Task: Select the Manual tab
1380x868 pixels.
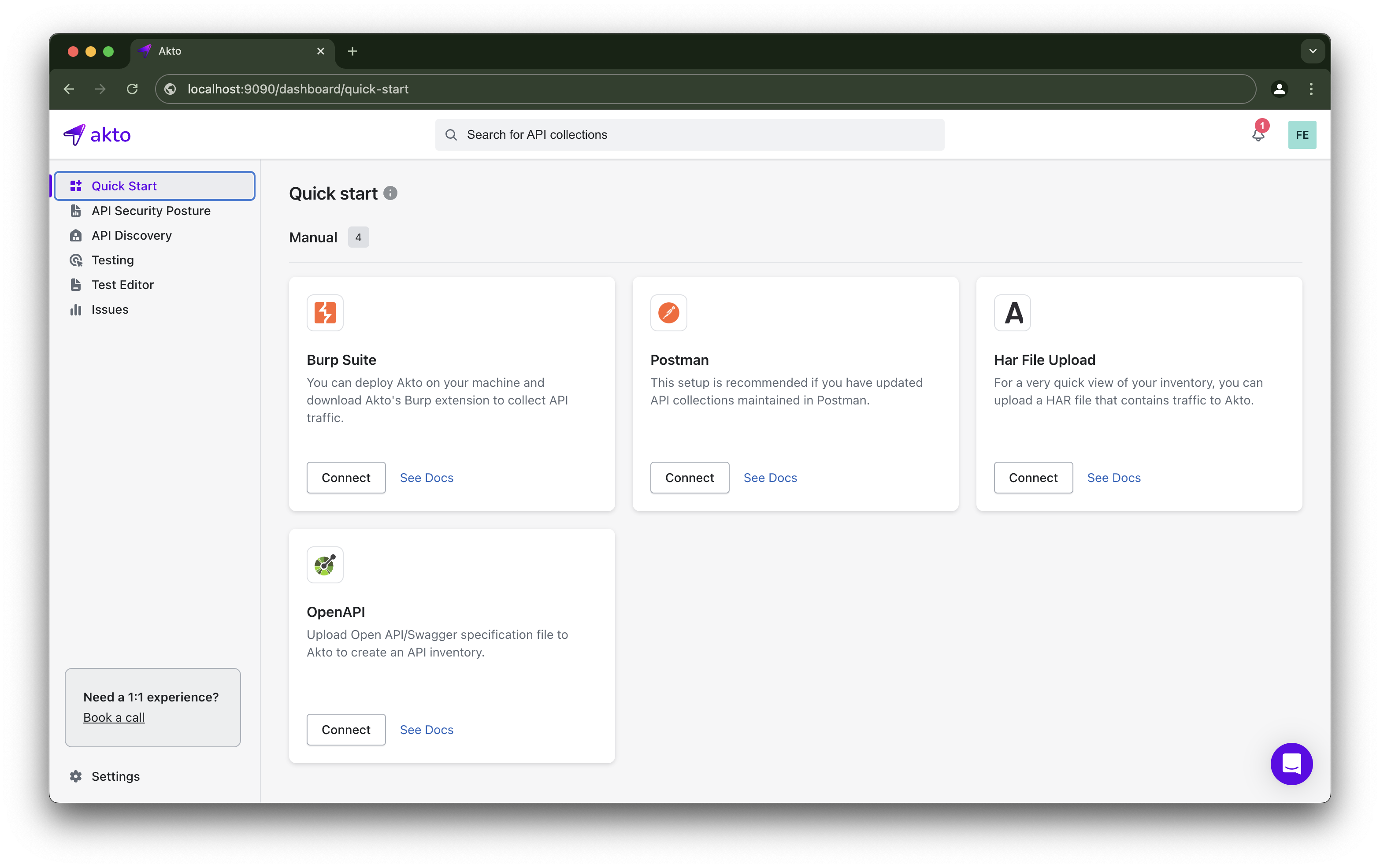Action: [313, 237]
